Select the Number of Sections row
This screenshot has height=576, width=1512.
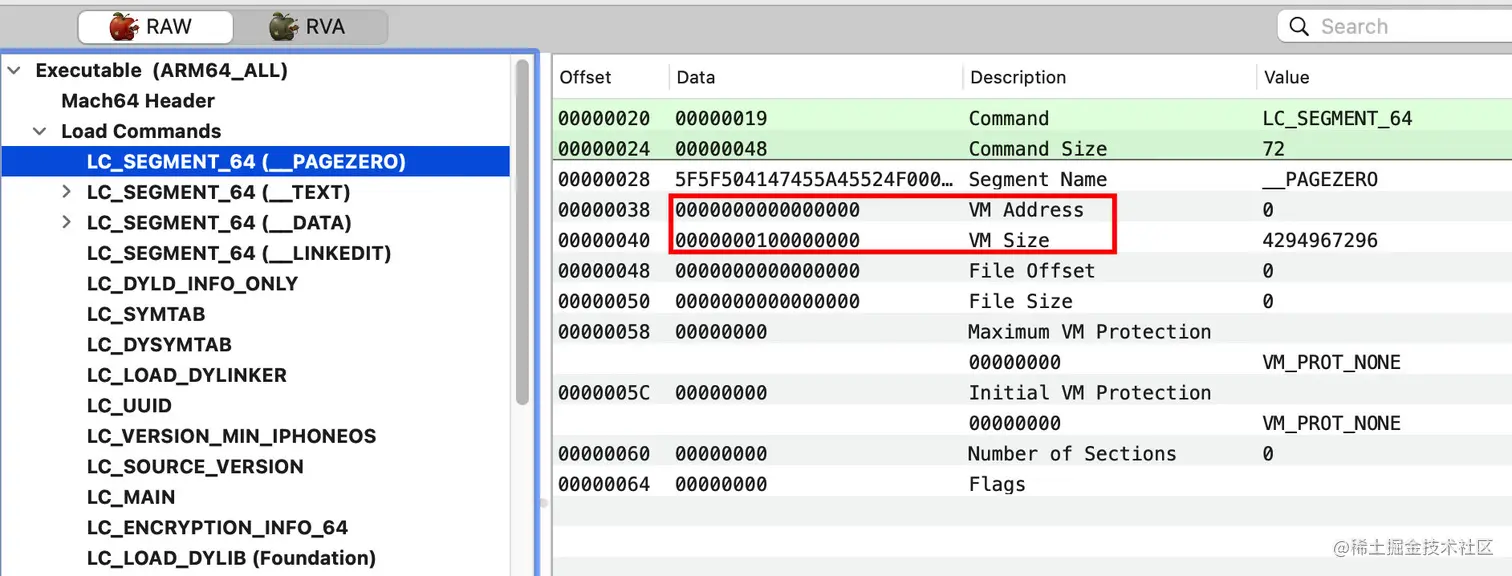point(1031,454)
